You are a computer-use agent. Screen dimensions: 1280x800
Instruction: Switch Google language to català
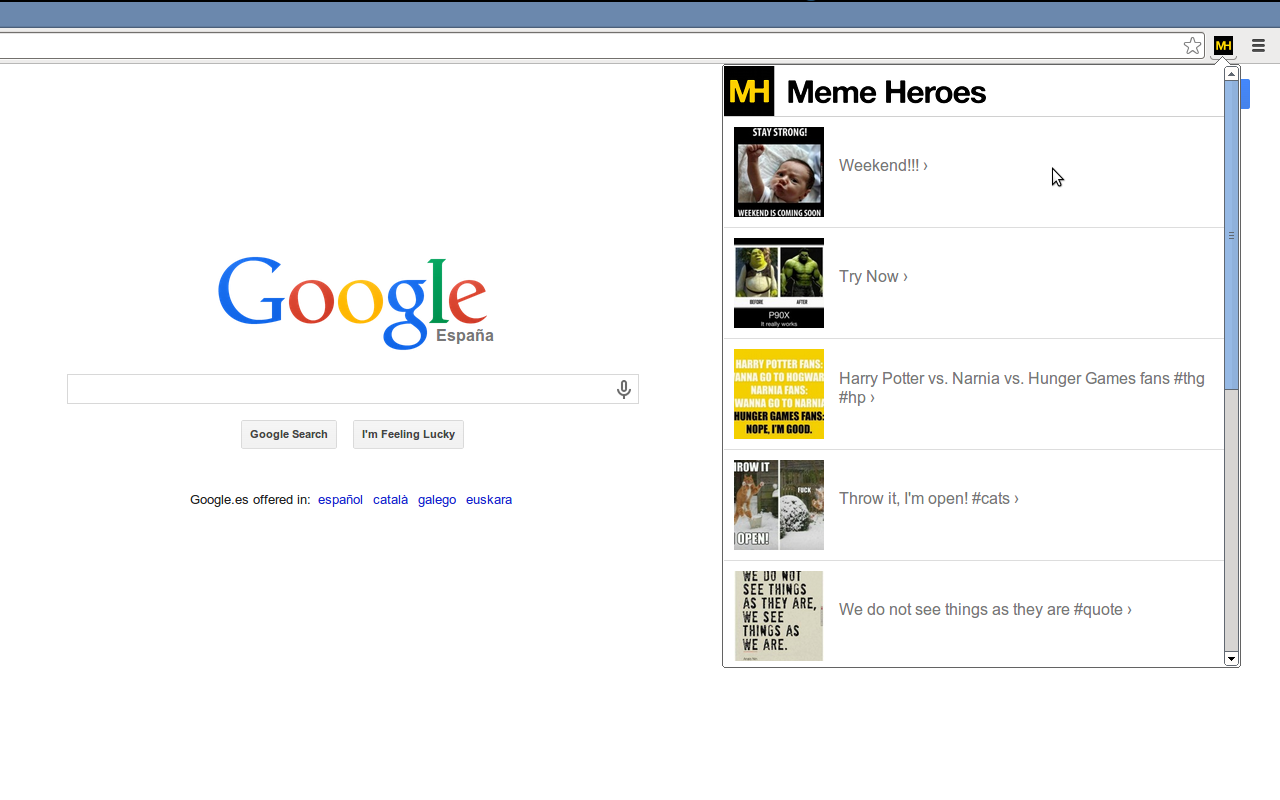pyautogui.click(x=390, y=500)
